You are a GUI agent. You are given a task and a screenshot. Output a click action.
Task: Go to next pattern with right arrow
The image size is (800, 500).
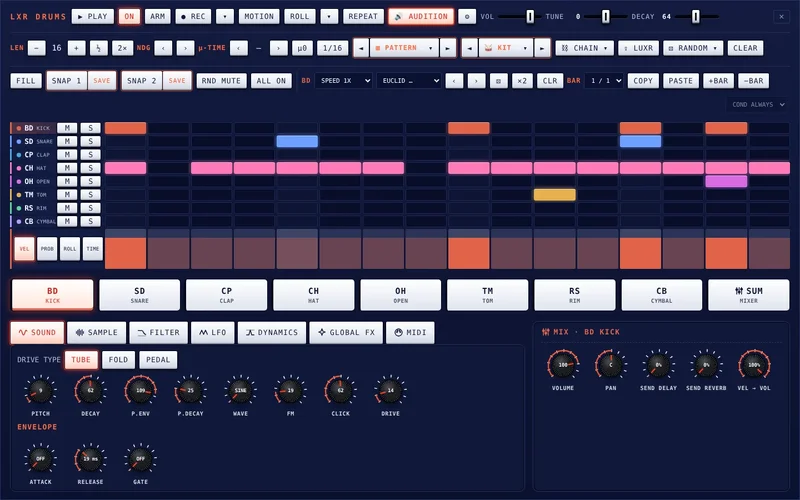[x=447, y=48]
